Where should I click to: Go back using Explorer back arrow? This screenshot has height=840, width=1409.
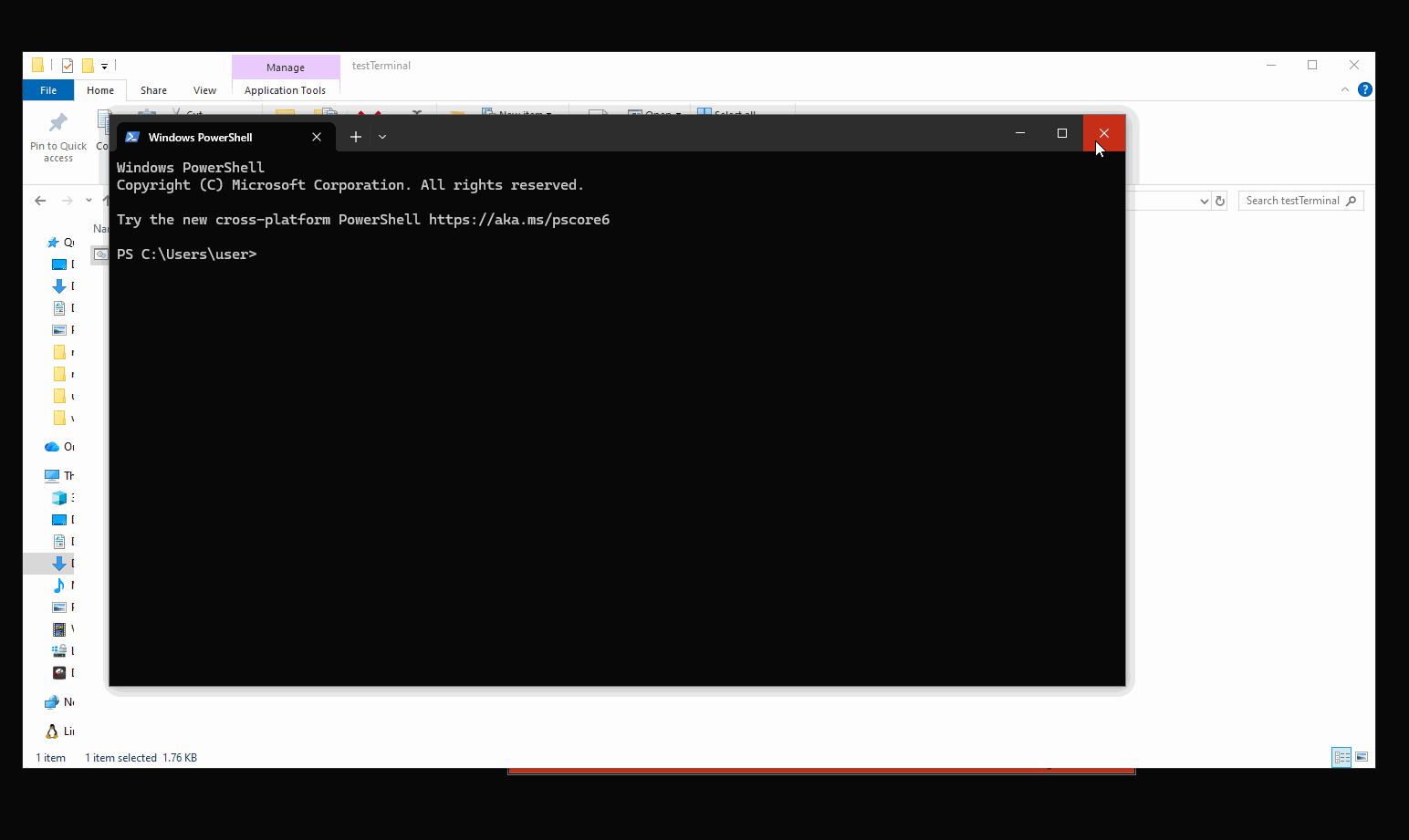(40, 201)
